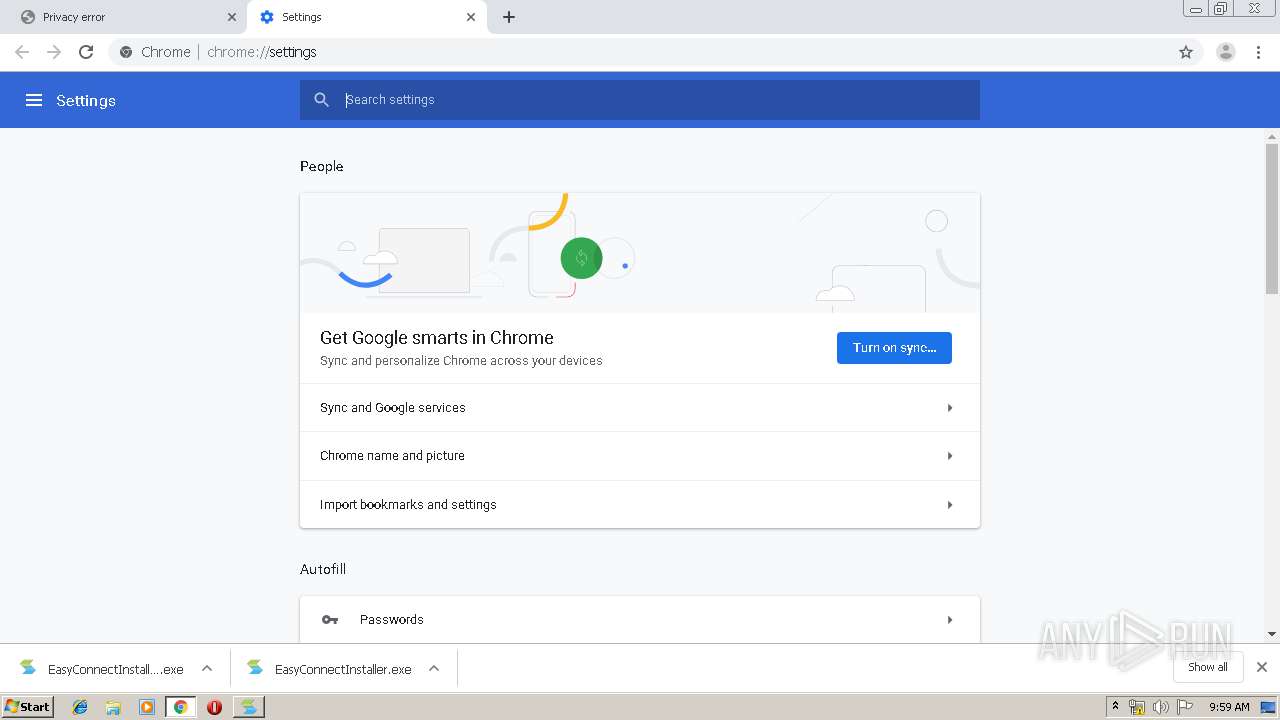The image size is (1280, 720).
Task: Open download menu for EasyConnectInstall....exe
Action: tap(207, 669)
